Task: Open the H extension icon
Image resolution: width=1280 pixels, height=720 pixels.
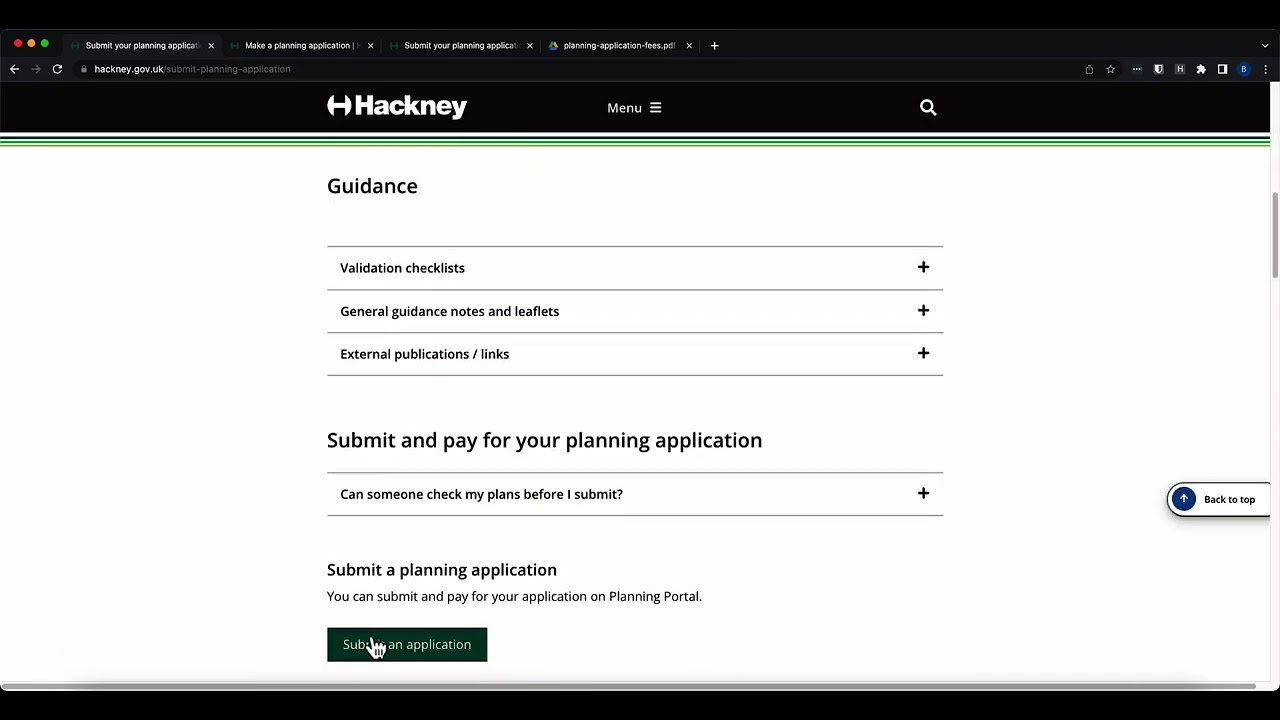Action: [1180, 69]
